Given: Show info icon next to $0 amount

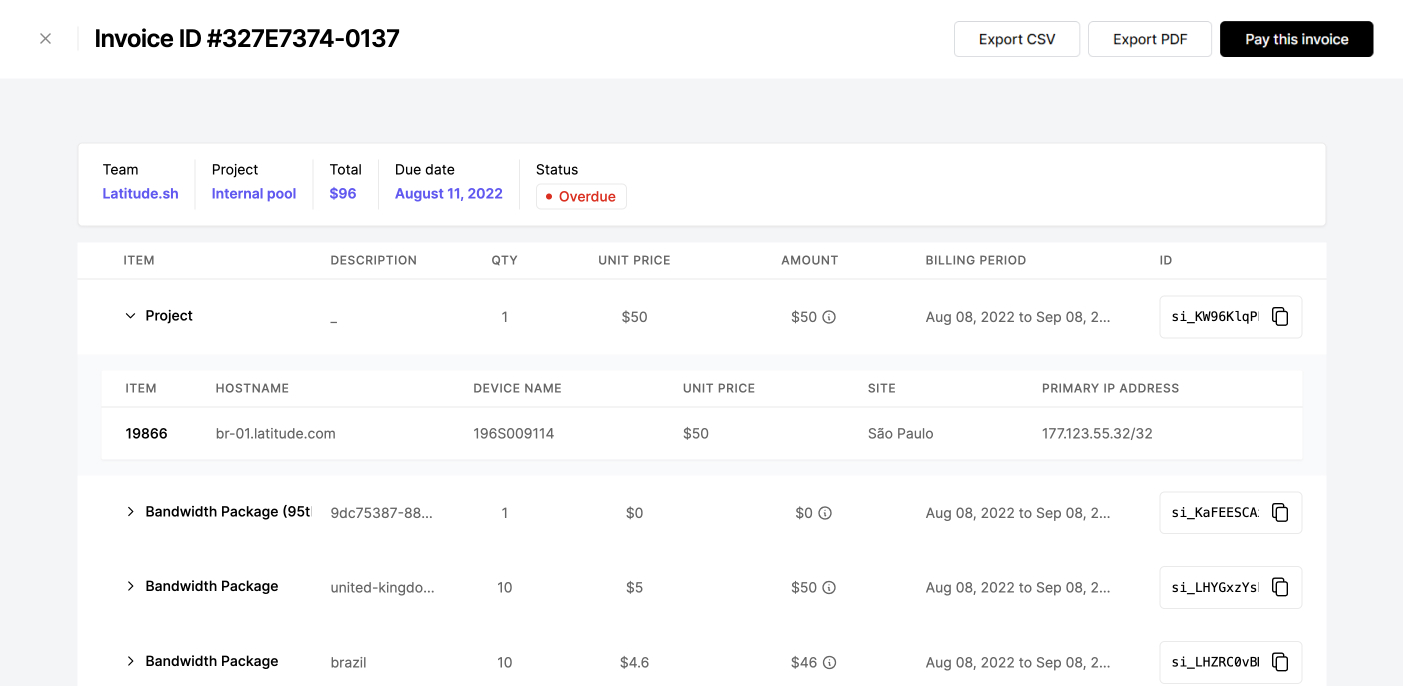Looking at the screenshot, I should (x=825, y=513).
